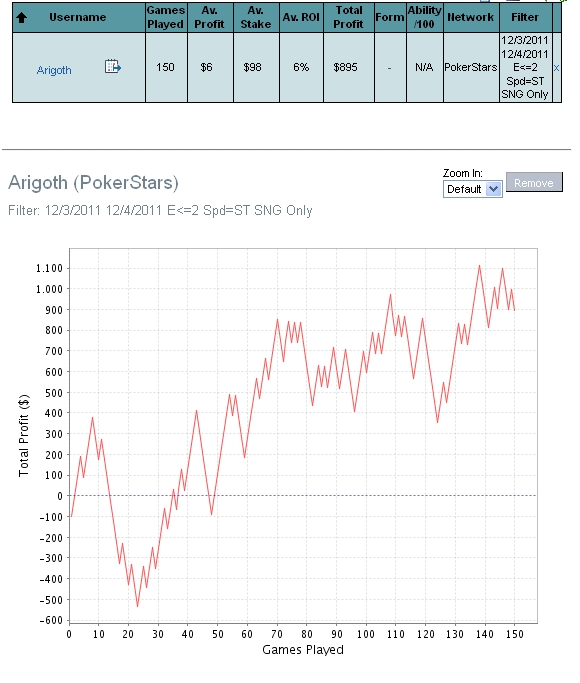Click the profit graph low near -500
Viewport: 580px width, 683px height.
[137, 606]
